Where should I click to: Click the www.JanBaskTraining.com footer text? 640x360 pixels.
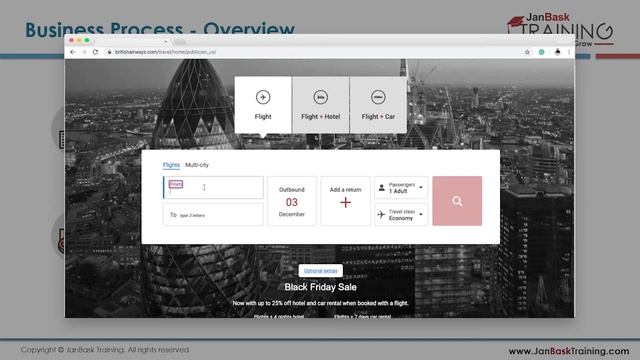569,351
